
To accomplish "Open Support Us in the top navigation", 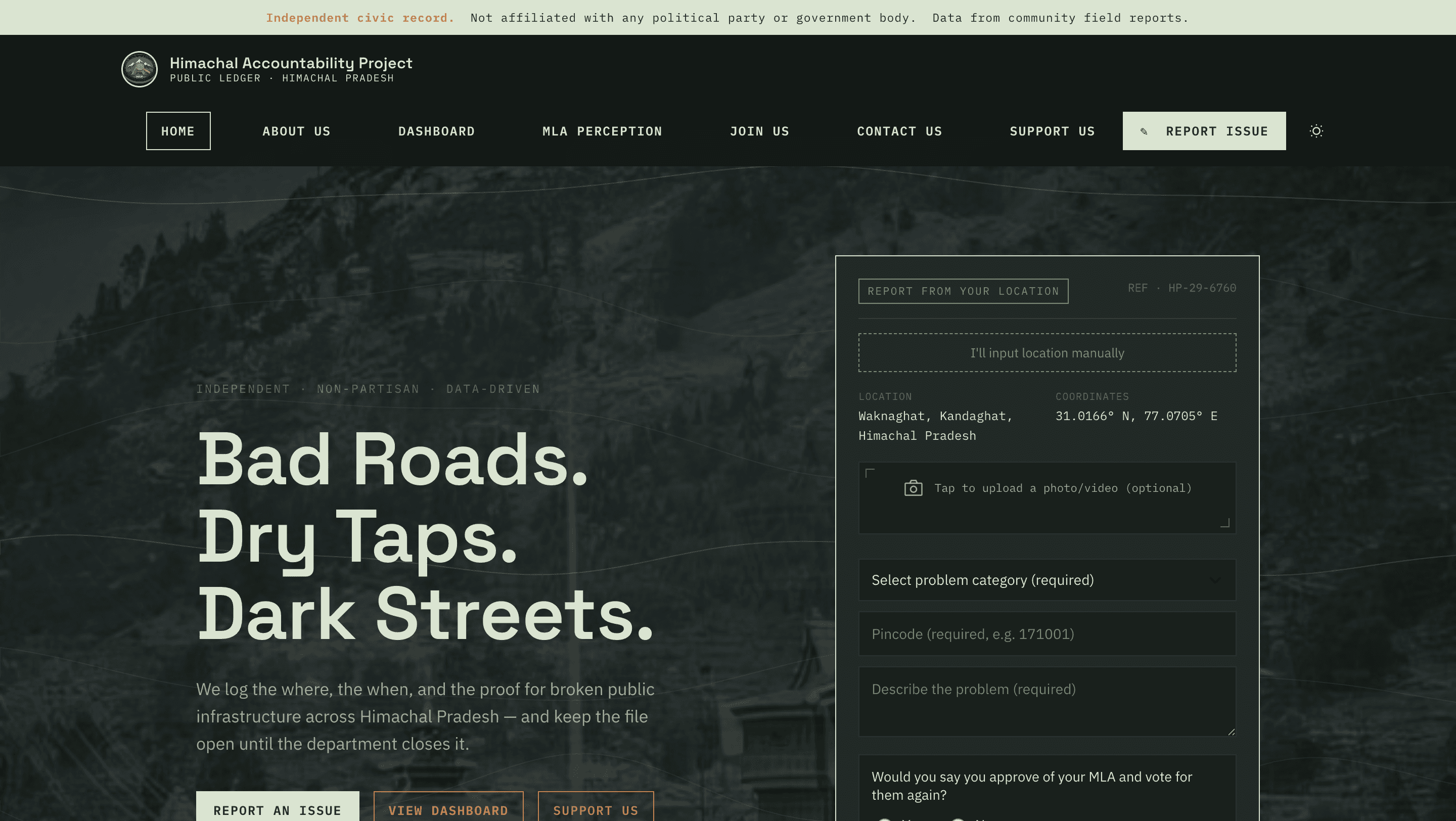I will tap(1052, 131).
